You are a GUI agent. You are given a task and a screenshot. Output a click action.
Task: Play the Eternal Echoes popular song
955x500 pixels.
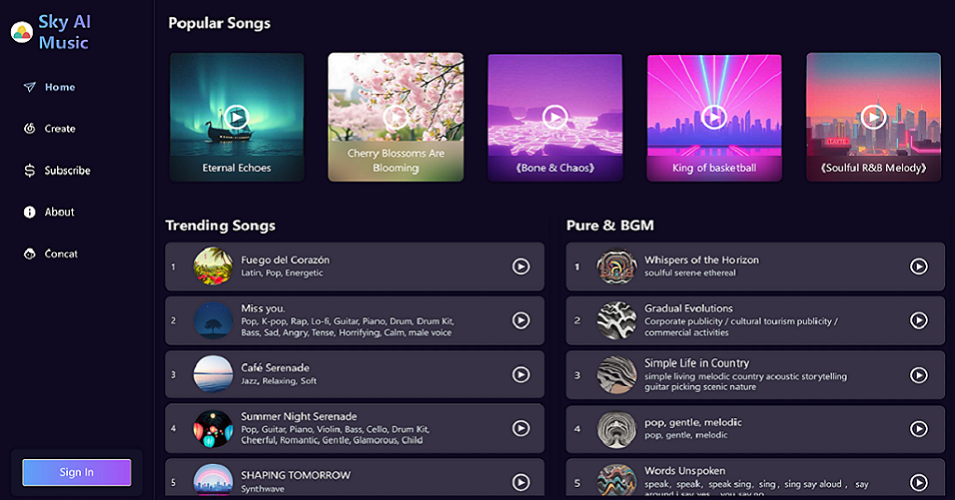(x=236, y=118)
